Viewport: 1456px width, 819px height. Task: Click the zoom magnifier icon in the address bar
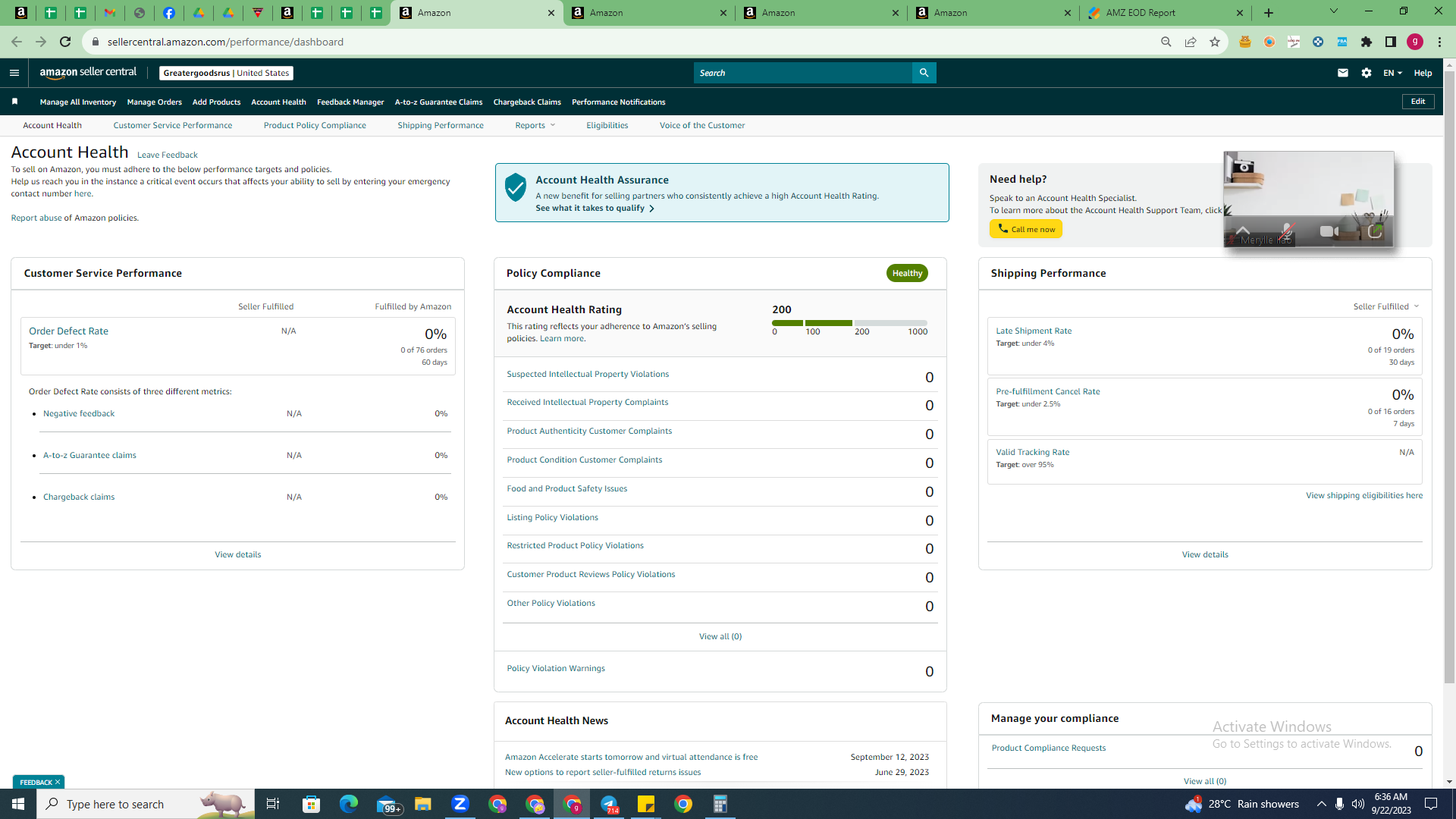1166,42
